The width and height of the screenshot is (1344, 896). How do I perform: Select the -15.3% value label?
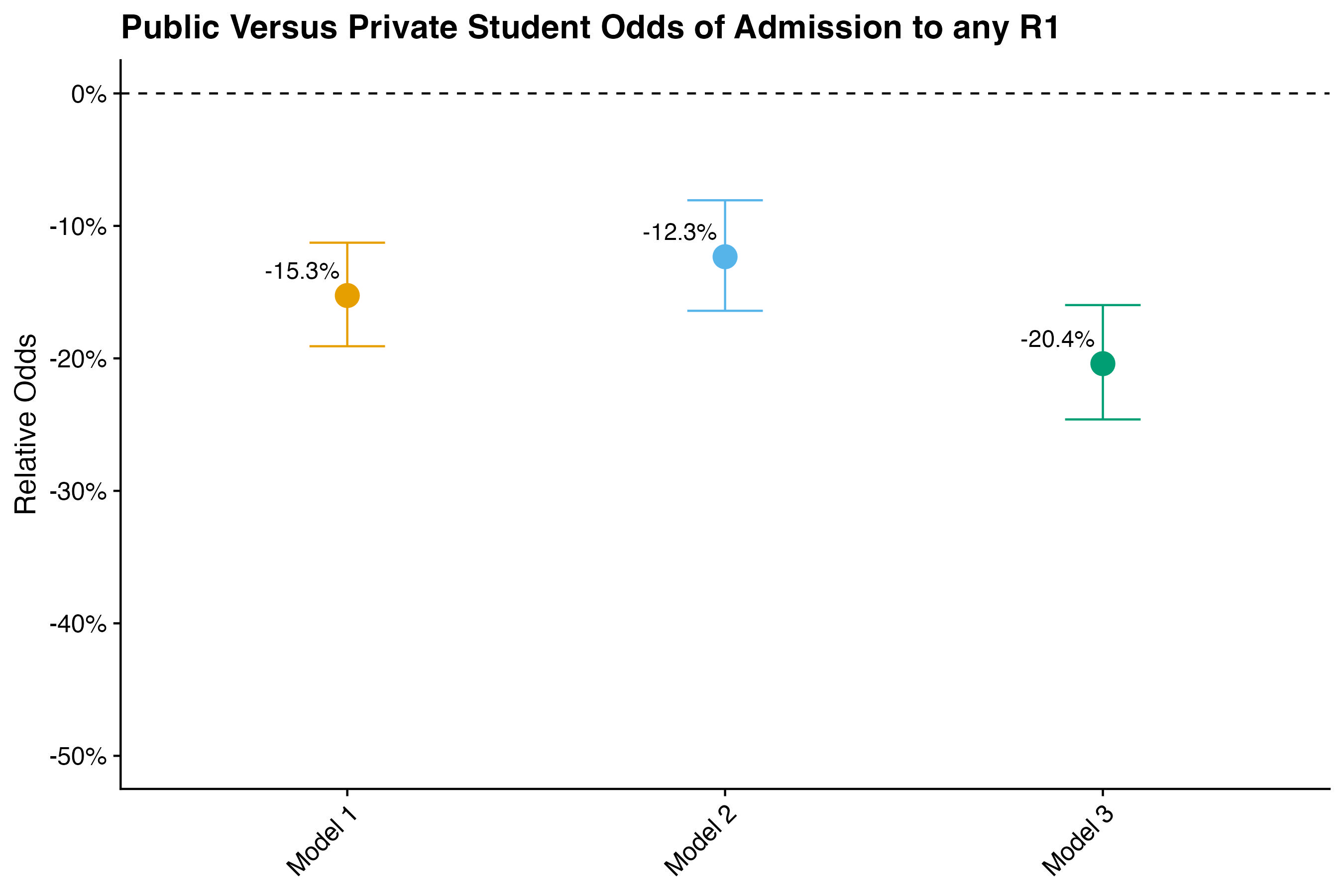pos(302,271)
